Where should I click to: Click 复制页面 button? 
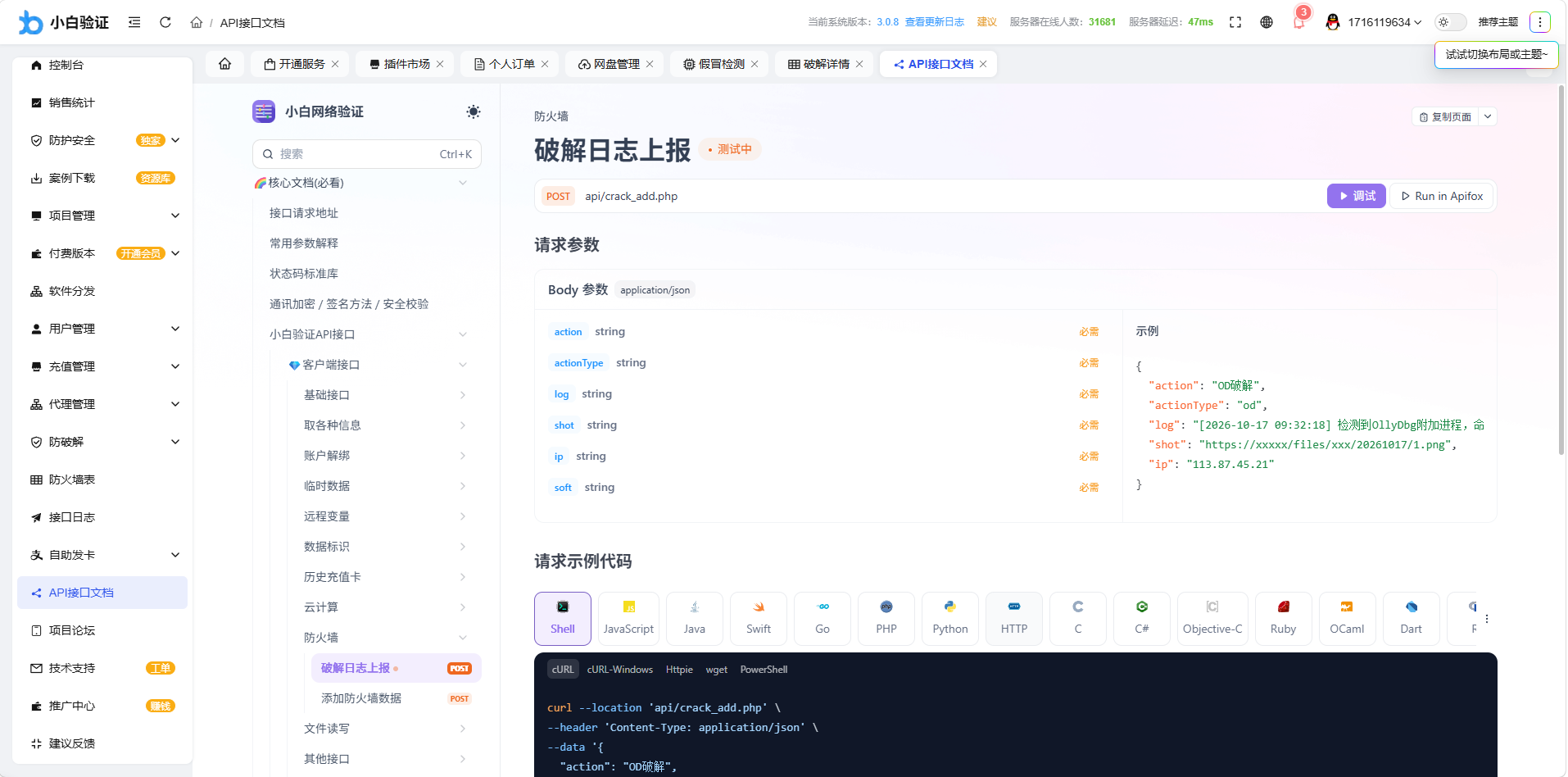click(1445, 116)
